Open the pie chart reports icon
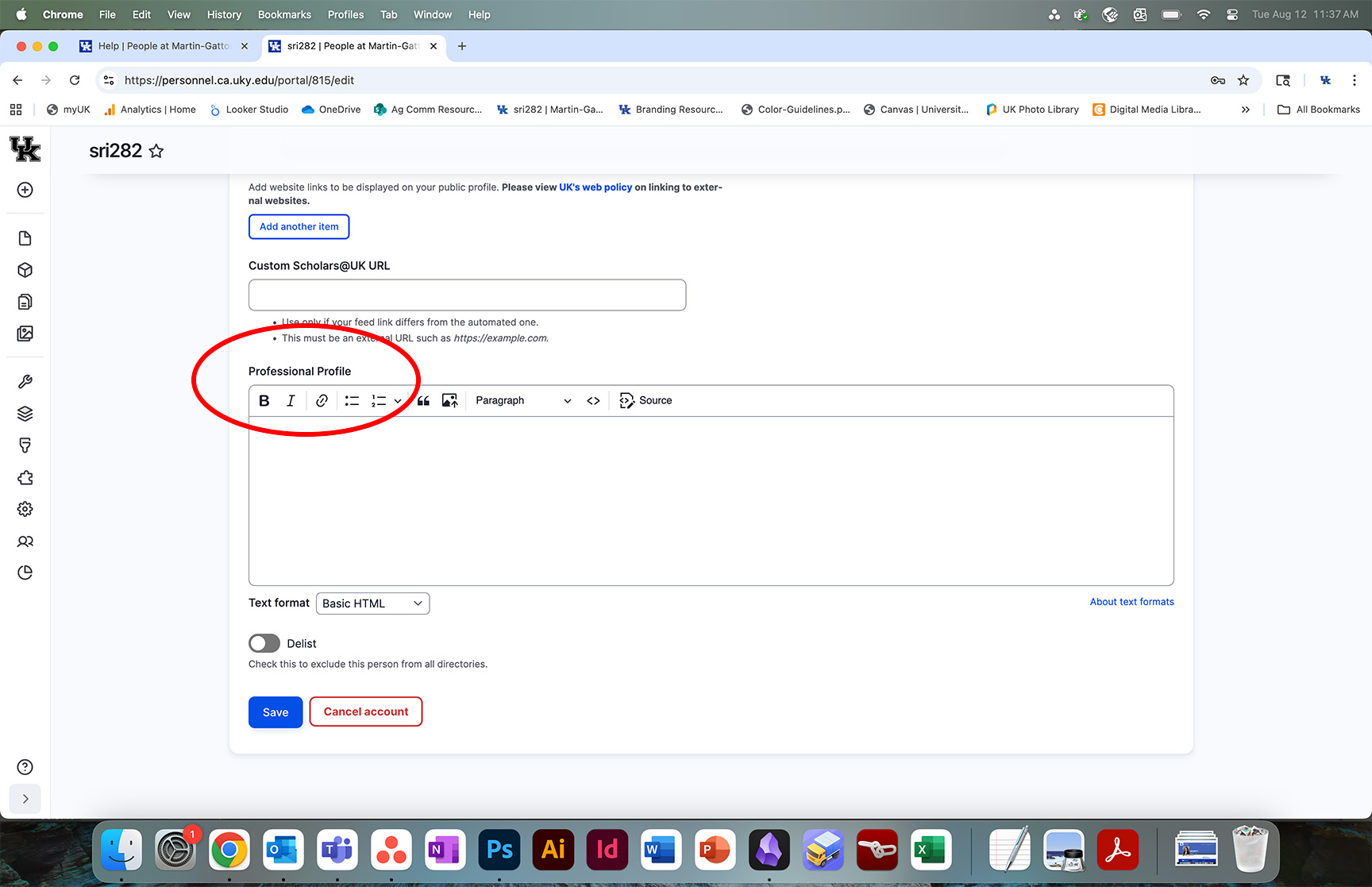This screenshot has width=1372, height=887. pos(25,573)
